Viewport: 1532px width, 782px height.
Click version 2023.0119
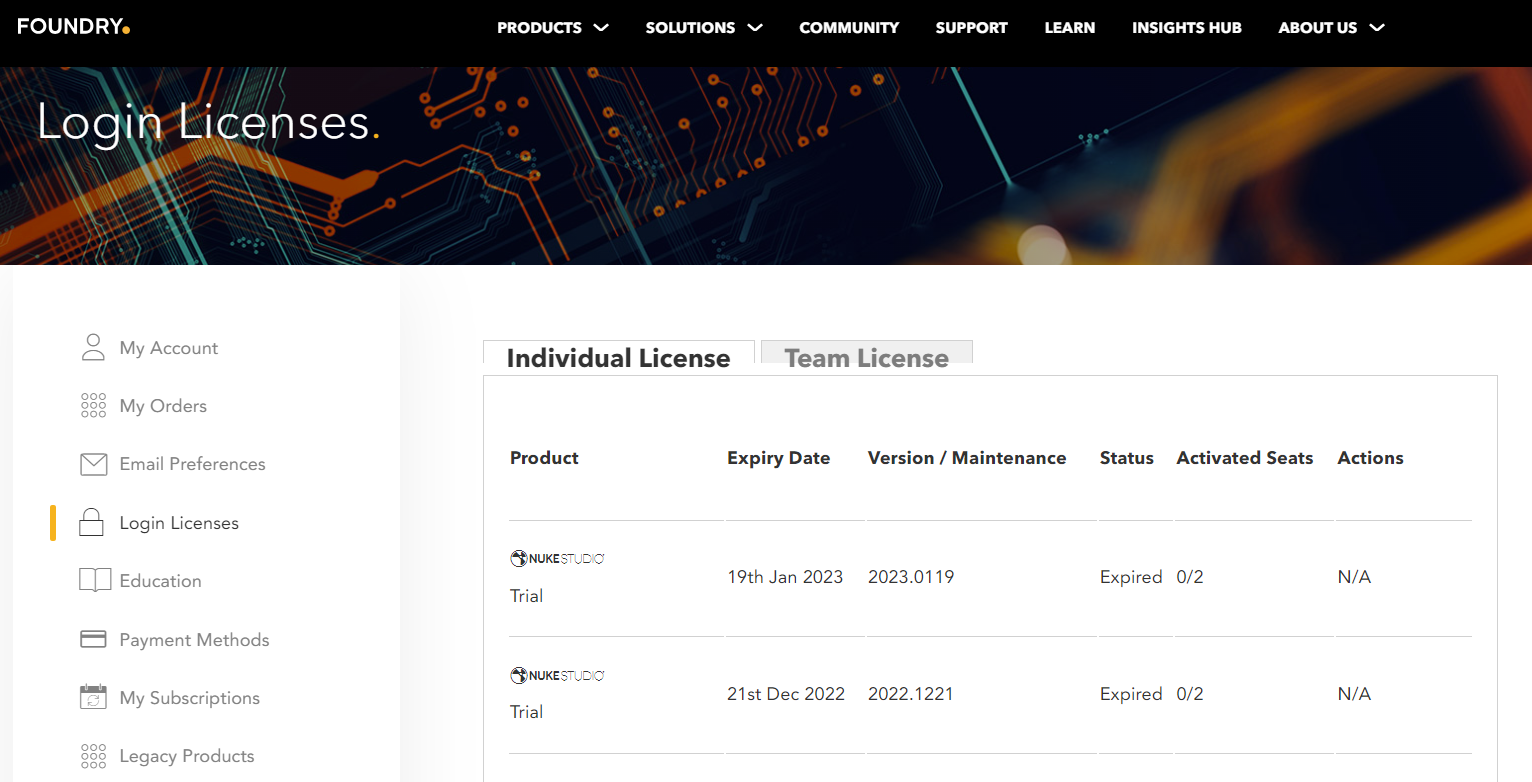coord(911,577)
